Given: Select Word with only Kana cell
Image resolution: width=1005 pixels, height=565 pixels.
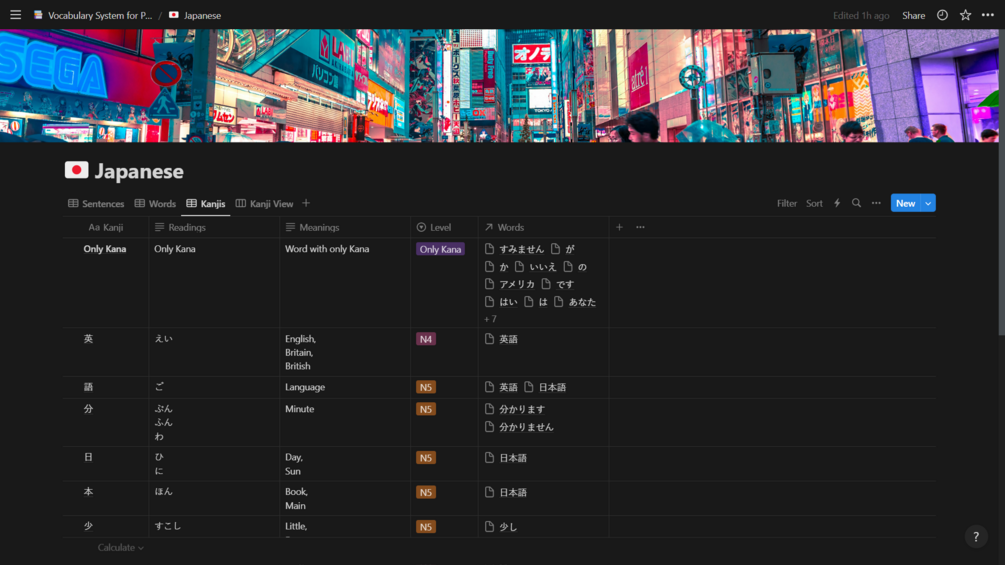Looking at the screenshot, I should tap(345, 283).
